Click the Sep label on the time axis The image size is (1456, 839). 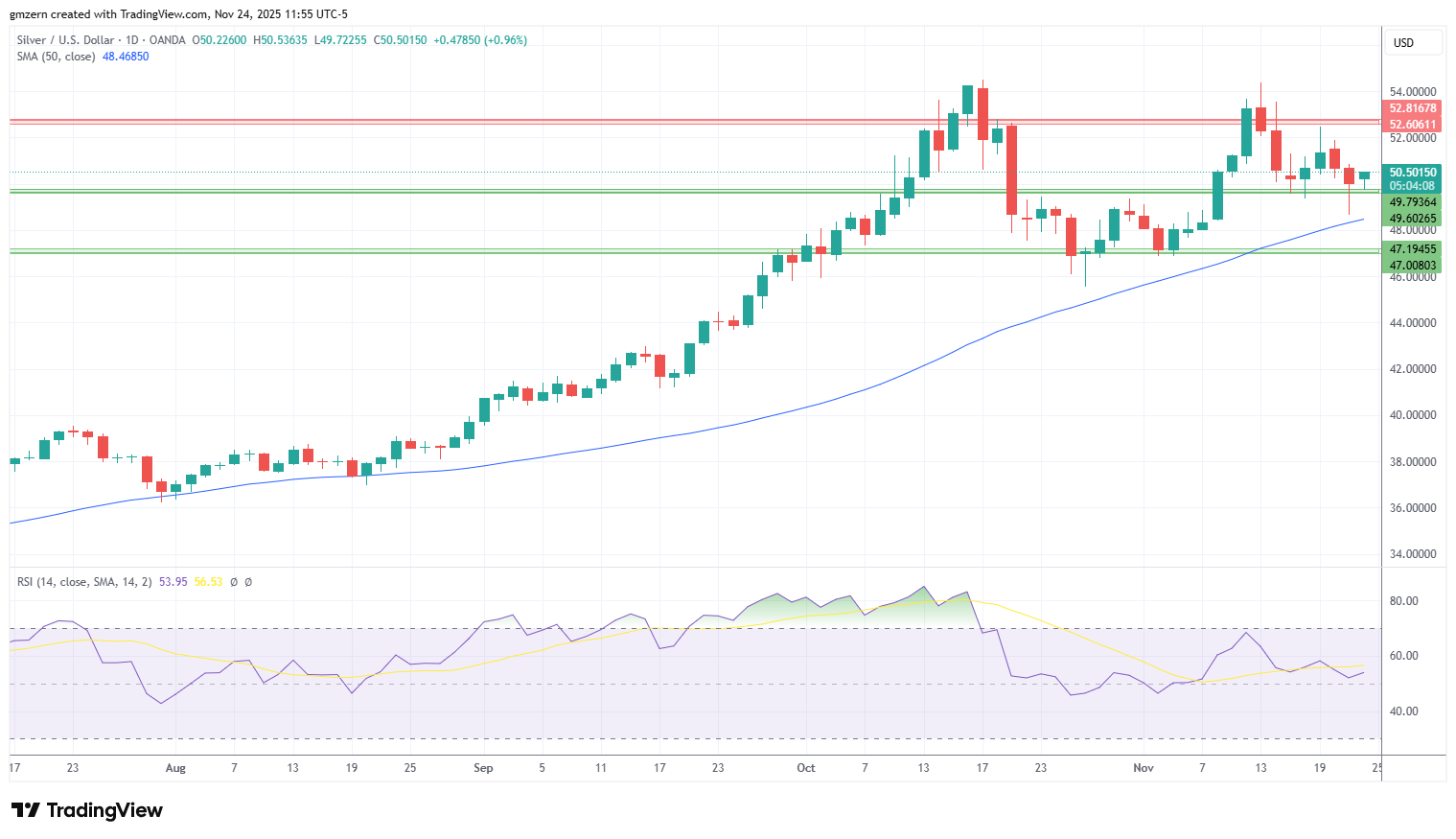point(483,768)
